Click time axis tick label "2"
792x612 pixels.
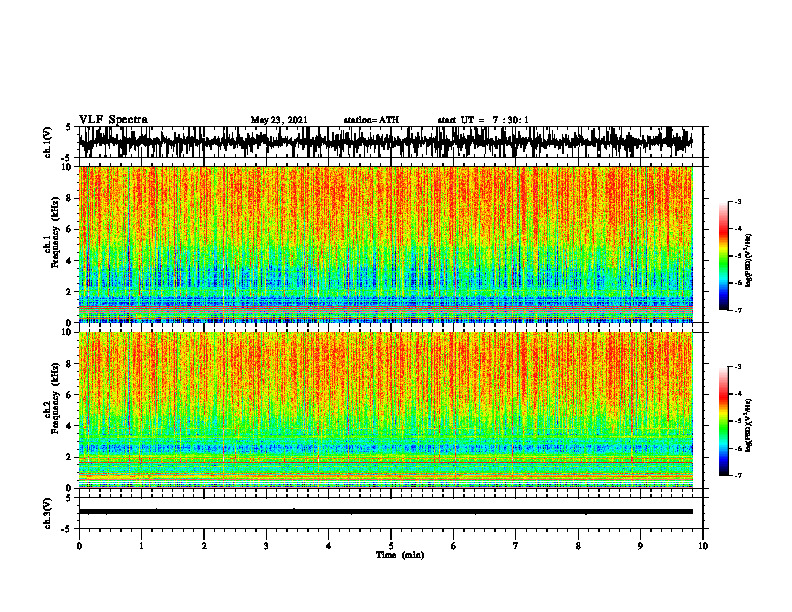(x=204, y=546)
